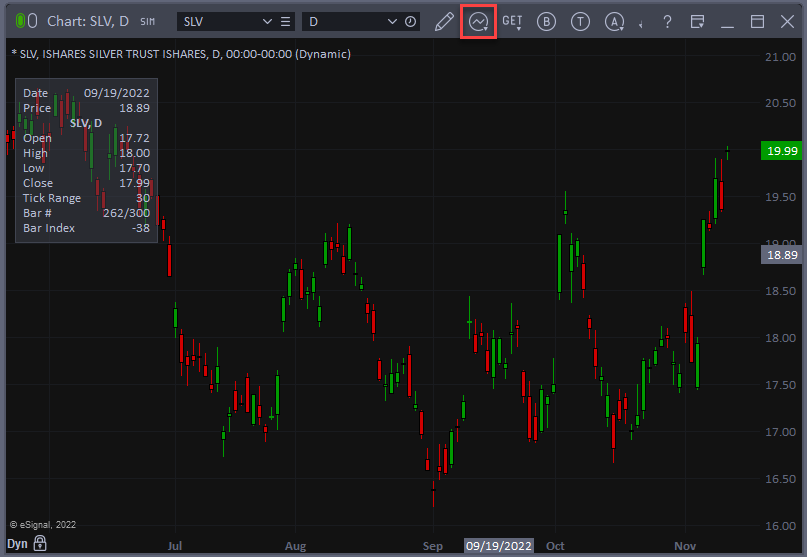The image size is (807, 557).
Task: Click the circled T toolbar icon
Action: [580, 22]
